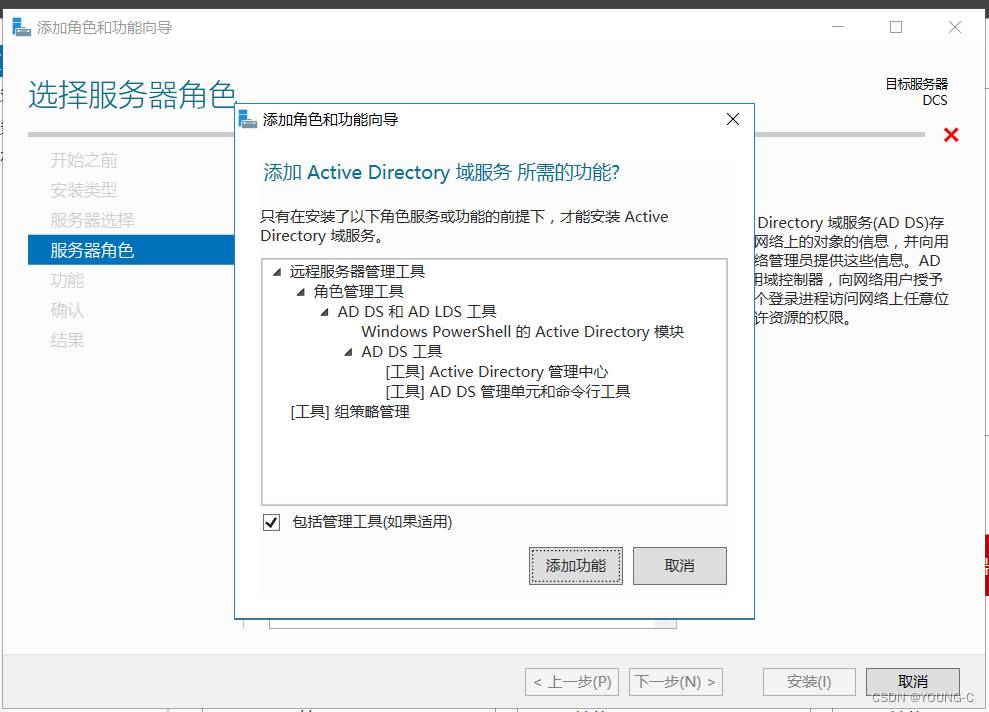Collapse the 角色管理工具 tree node

point(301,292)
